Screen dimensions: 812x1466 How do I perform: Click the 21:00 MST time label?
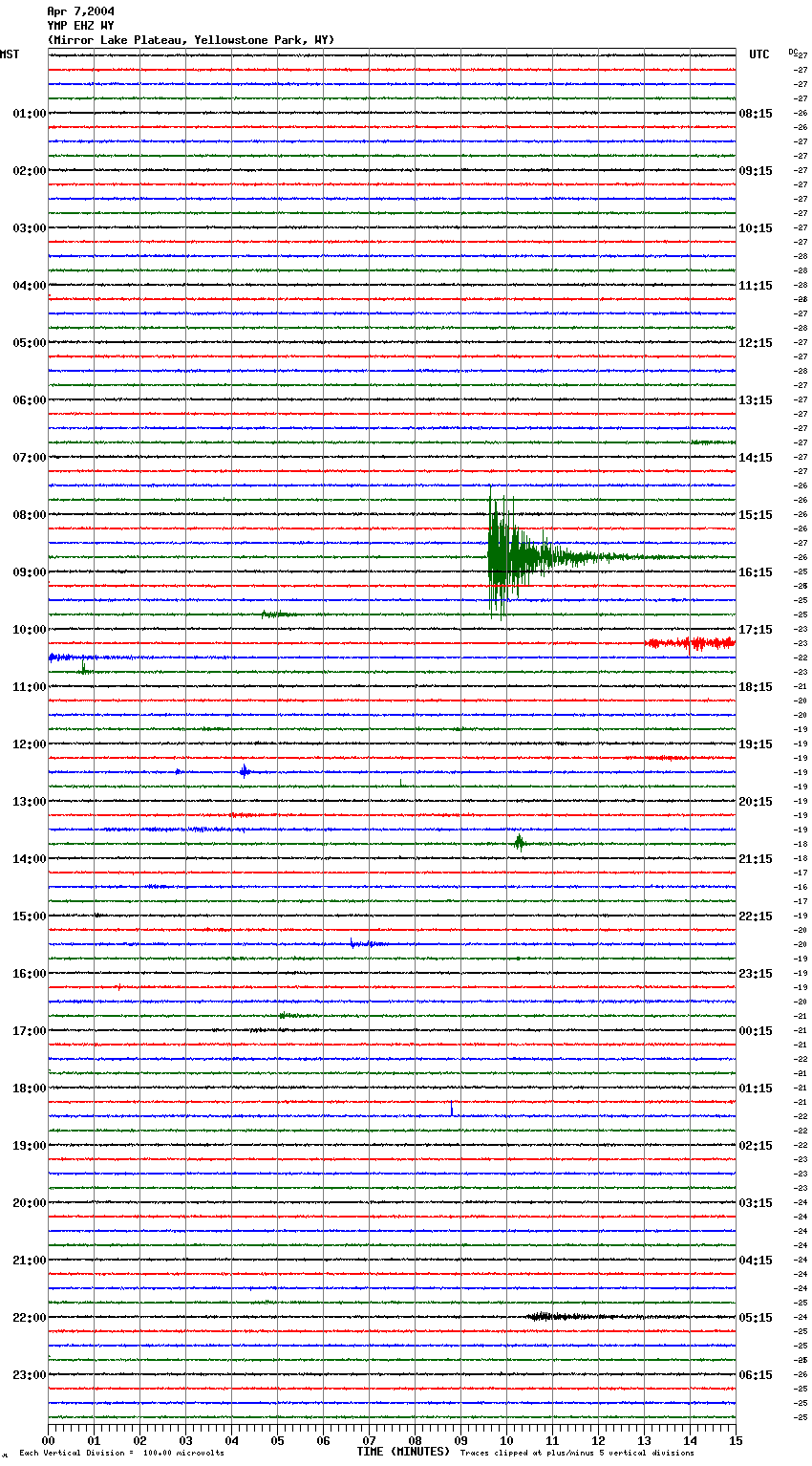tap(30, 1261)
